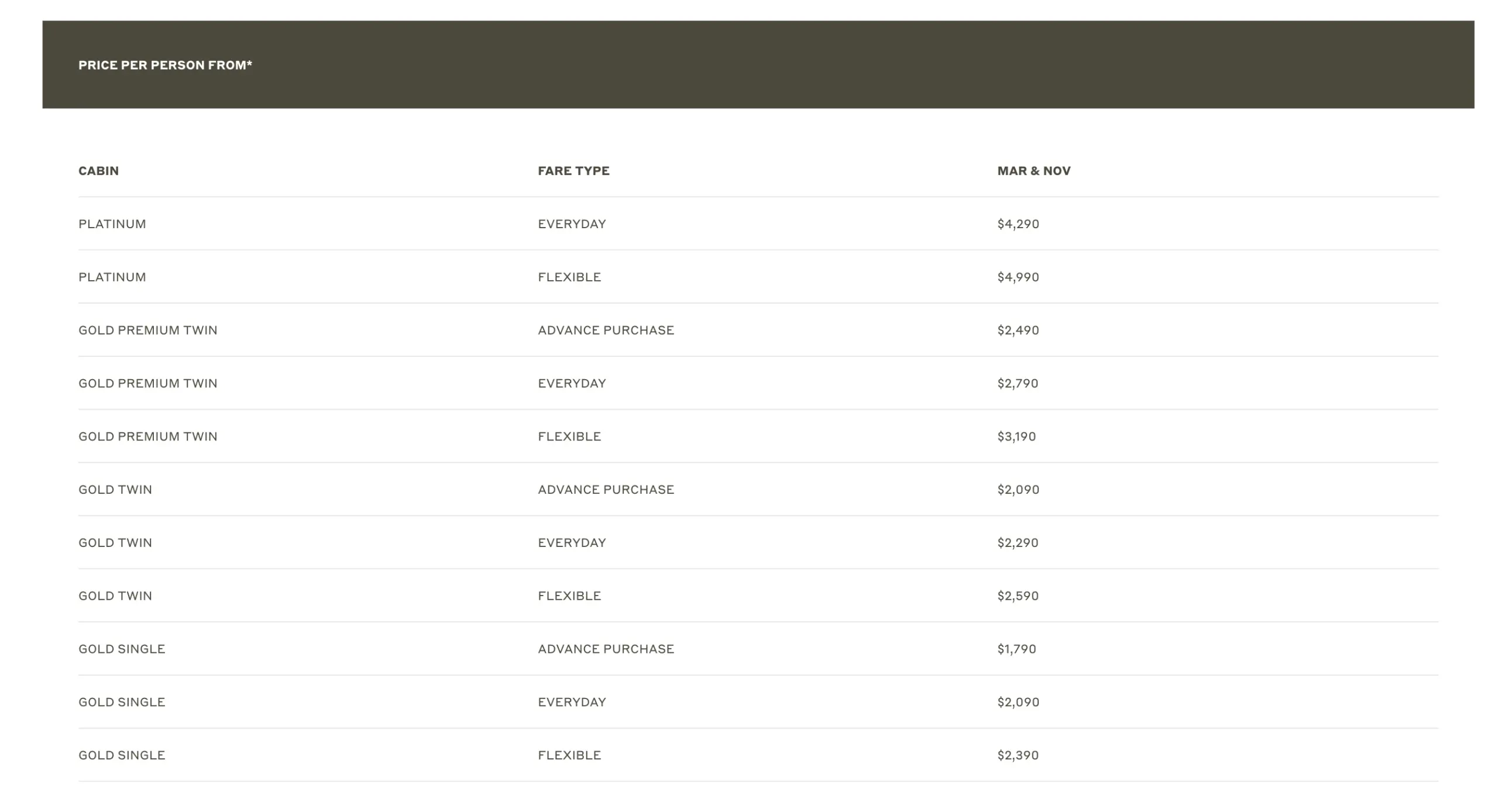The height and width of the screenshot is (812, 1498).
Task: Click Gold Premium Twin Advance Purchase price $2,490
Action: [1018, 331]
